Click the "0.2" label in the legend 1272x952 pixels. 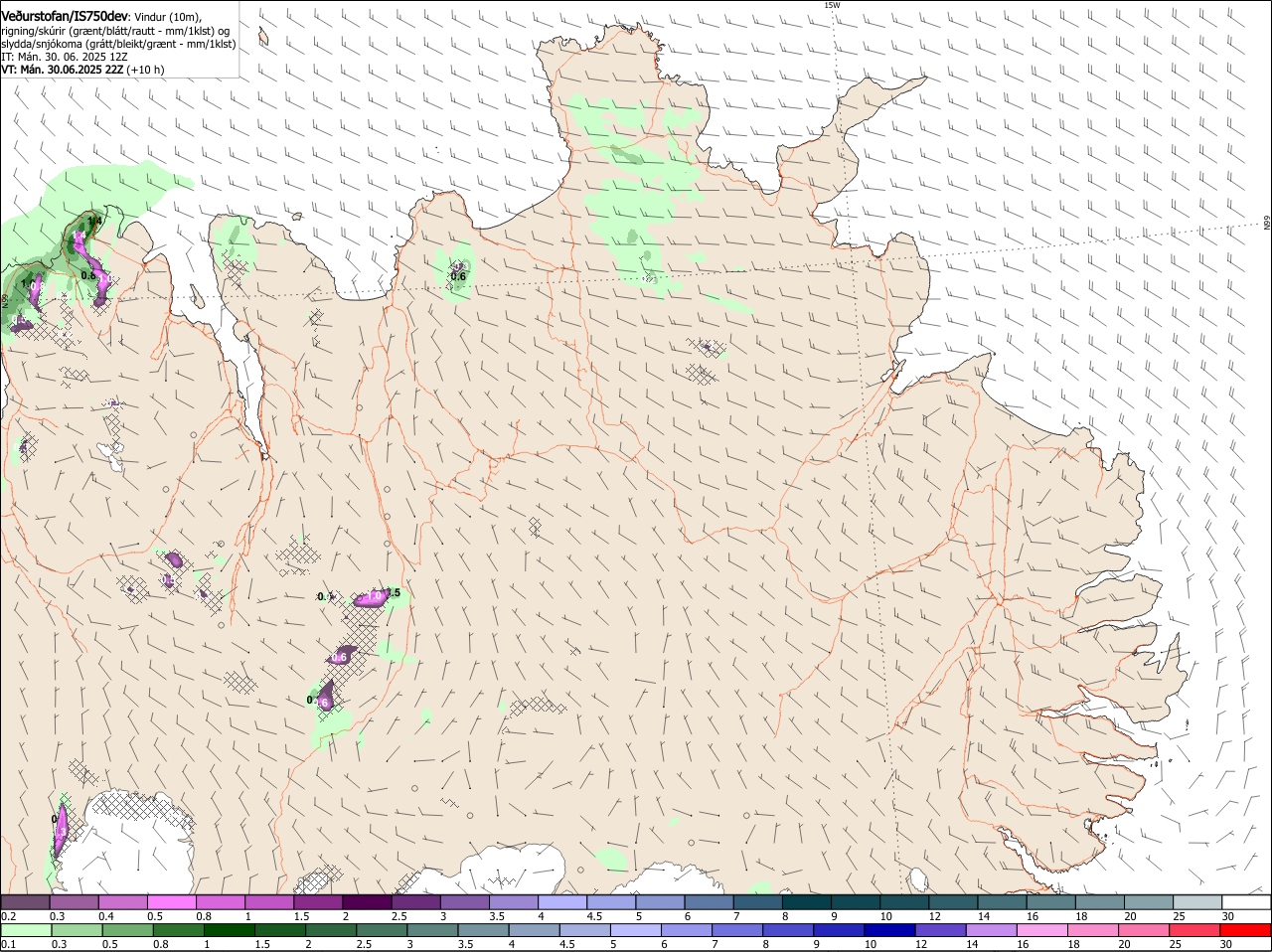[8, 916]
